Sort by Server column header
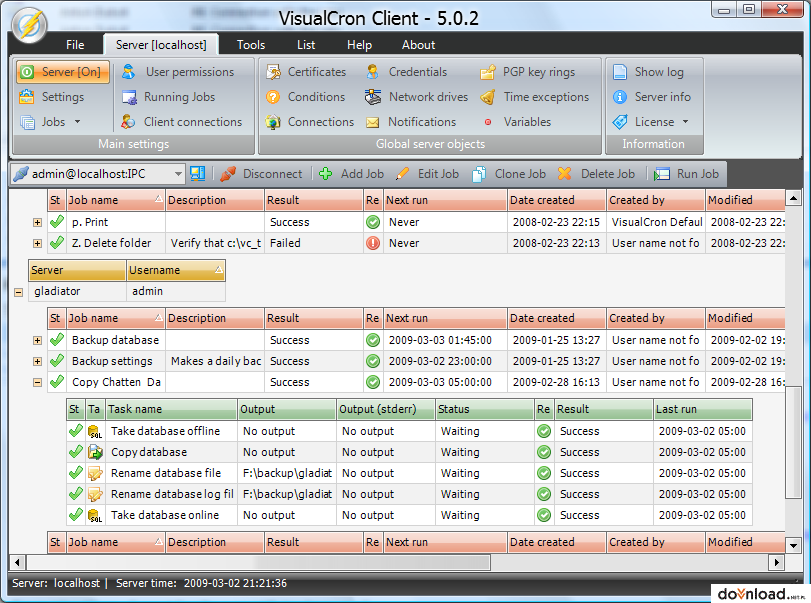This screenshot has width=811, height=603. [77, 270]
